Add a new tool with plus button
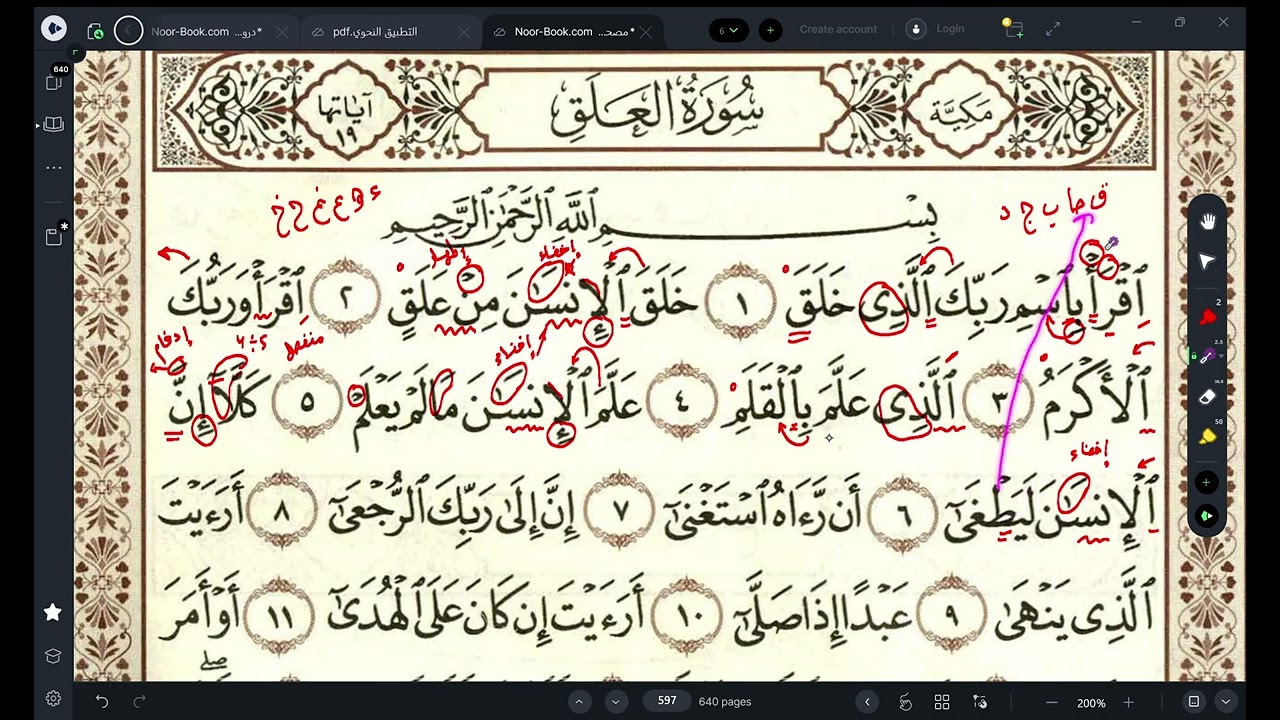The image size is (1280, 720). pyautogui.click(x=1206, y=483)
